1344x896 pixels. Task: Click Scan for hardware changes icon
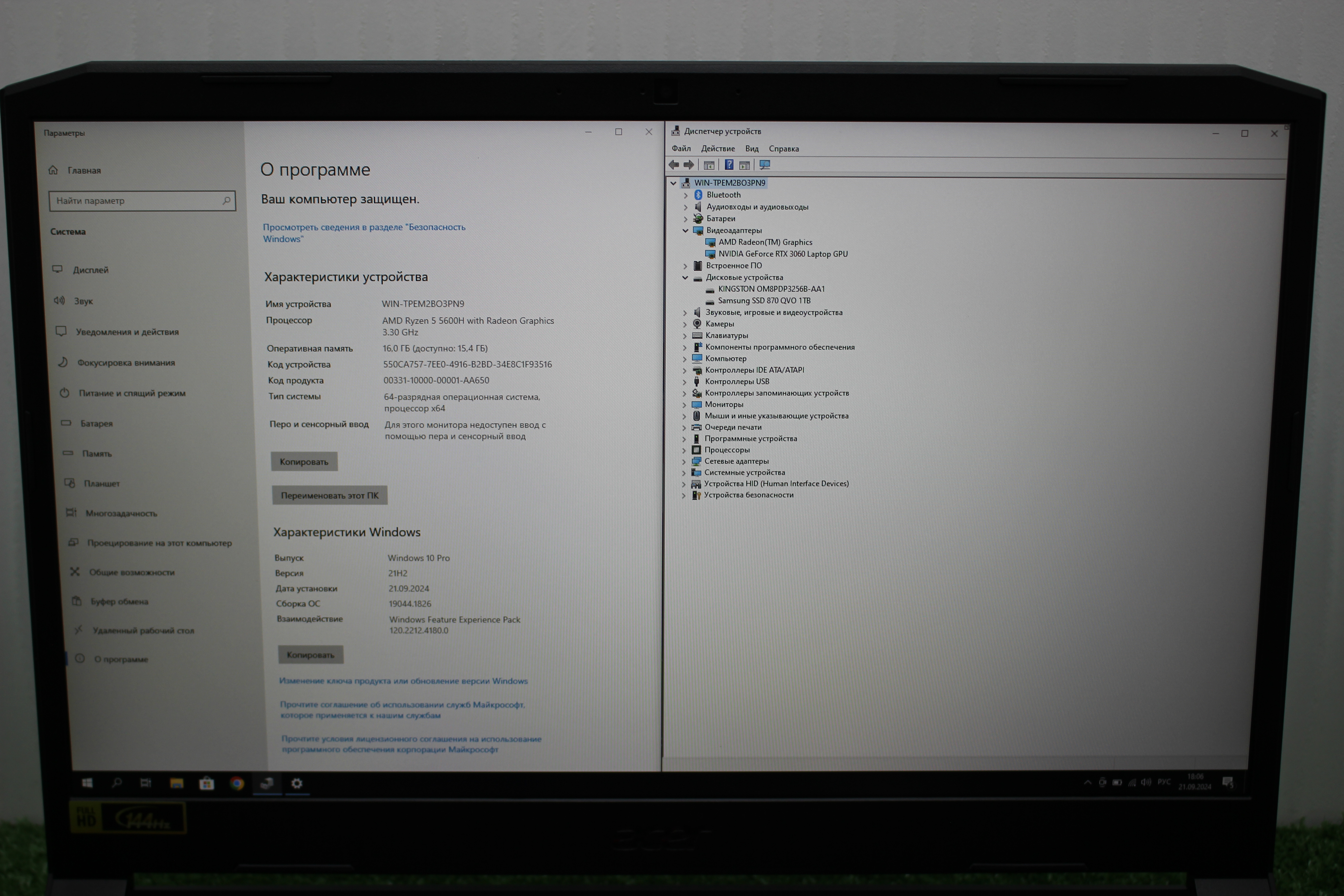click(x=765, y=165)
